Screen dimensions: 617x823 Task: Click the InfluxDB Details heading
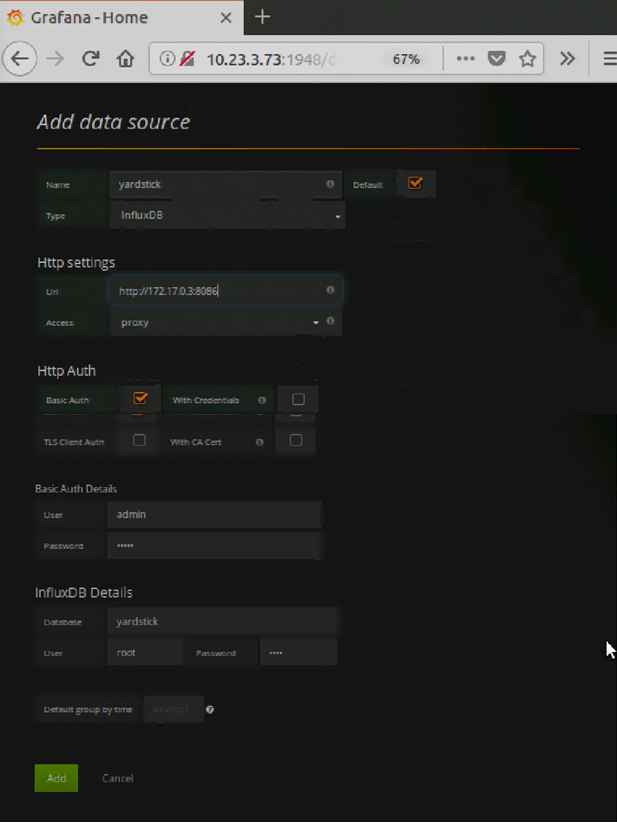click(x=83, y=593)
